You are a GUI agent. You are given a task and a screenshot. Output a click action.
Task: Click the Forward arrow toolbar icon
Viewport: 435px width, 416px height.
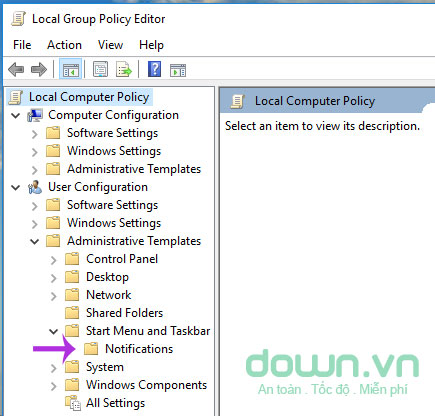click(39, 70)
